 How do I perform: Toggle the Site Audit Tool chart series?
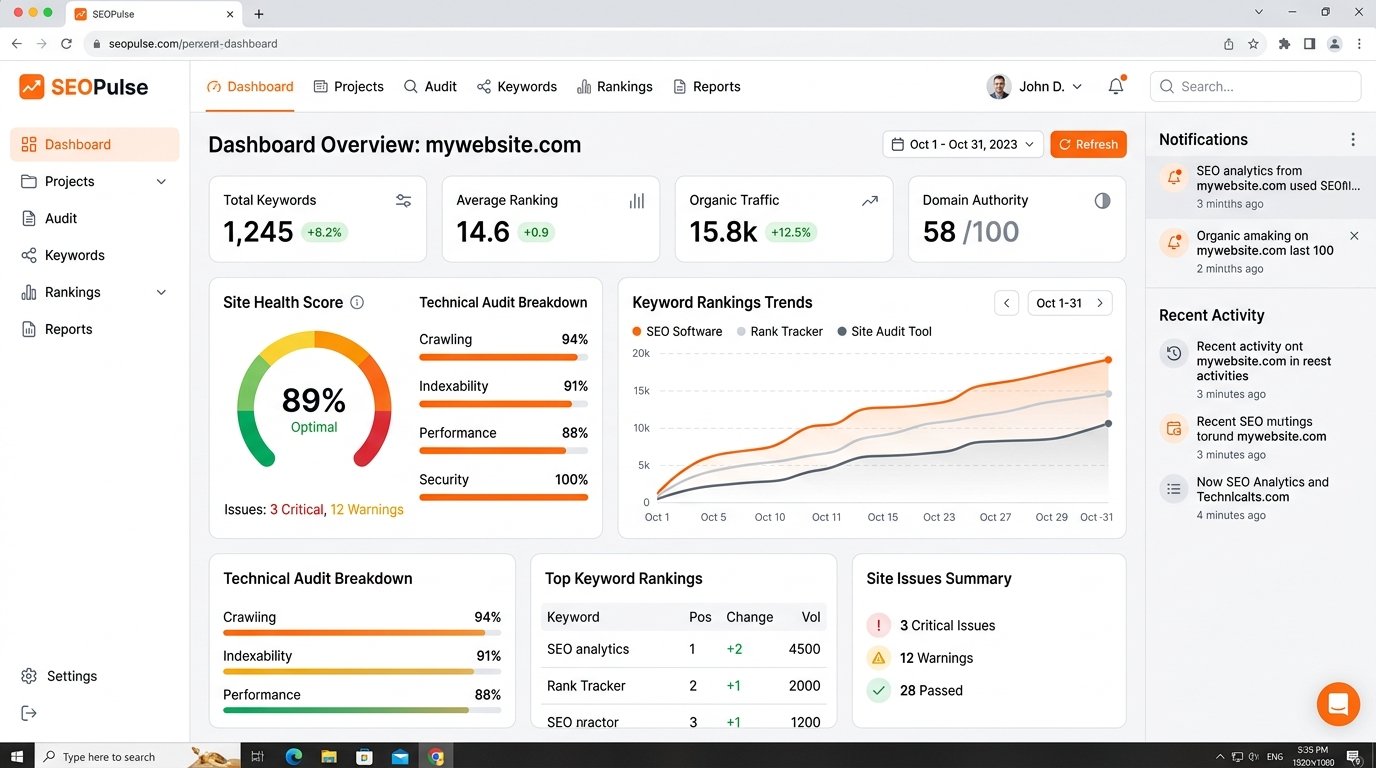tap(884, 331)
